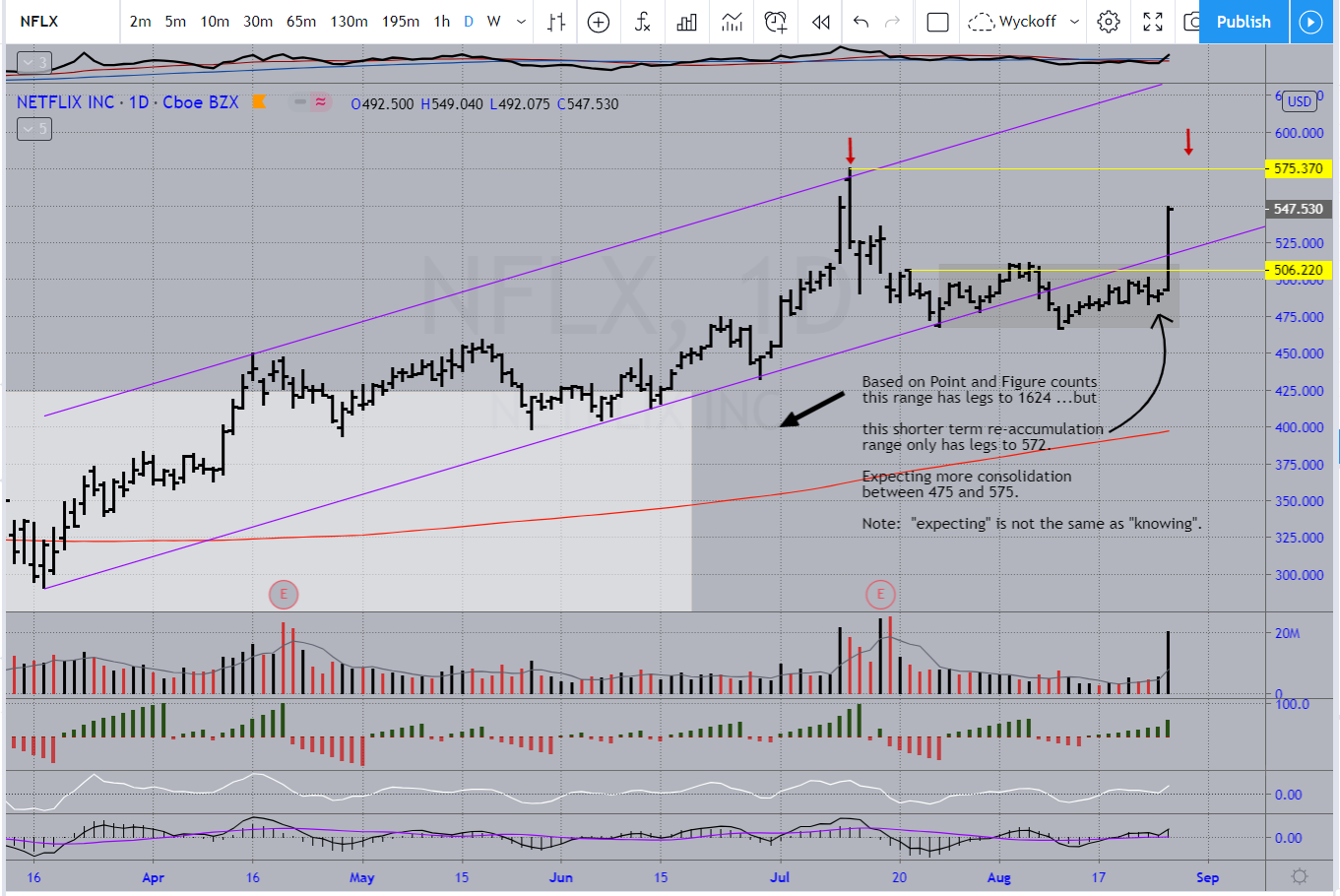Select the 575.370 yellow price label
Screen dimensions: 1340x896
[1299, 168]
